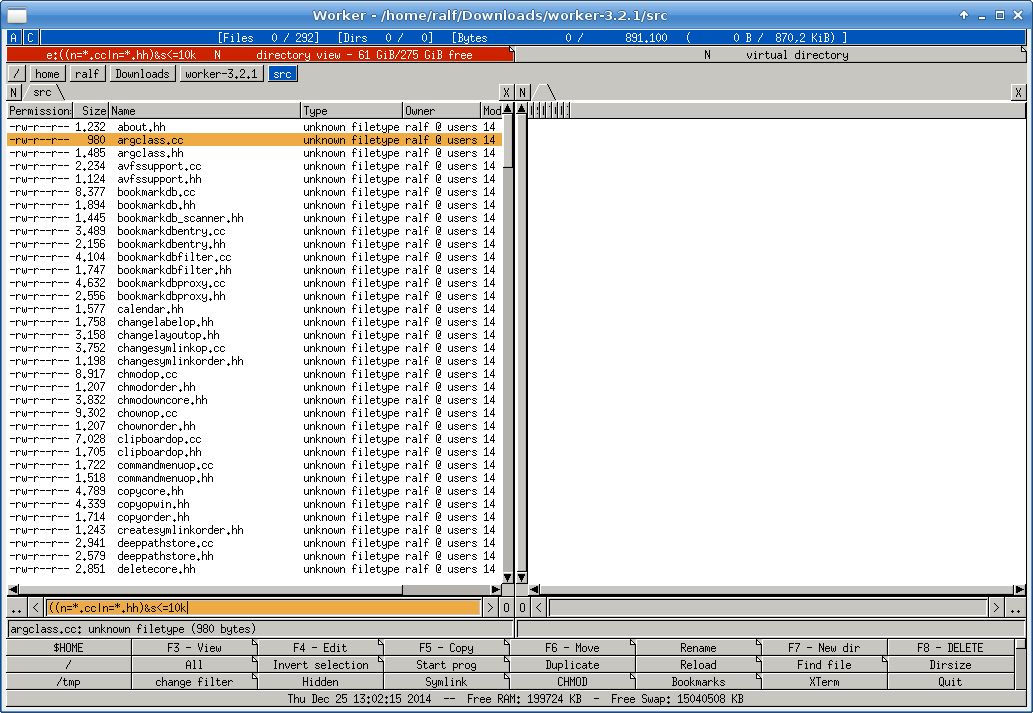Click the scroll-up arrow beside the Mod column
The height and width of the screenshot is (713, 1033).
coord(507,110)
